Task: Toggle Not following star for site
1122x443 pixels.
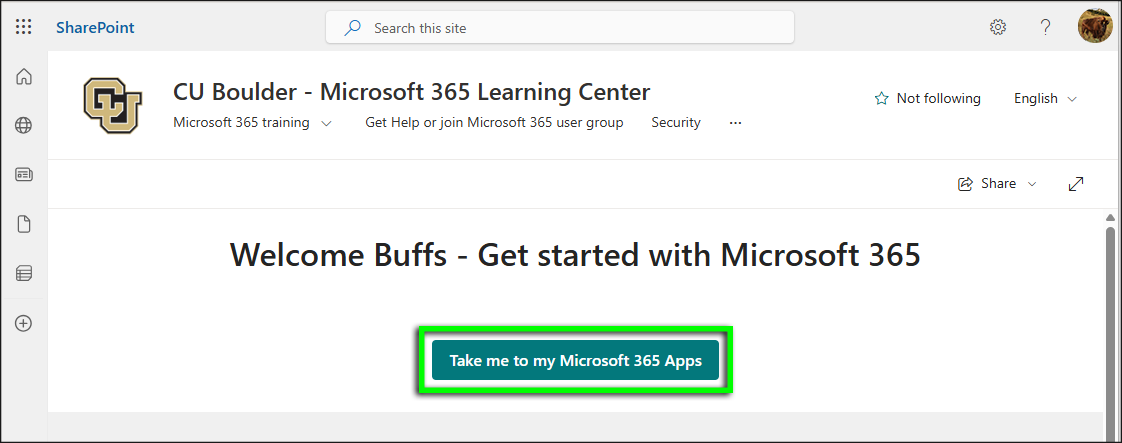Action: [927, 98]
